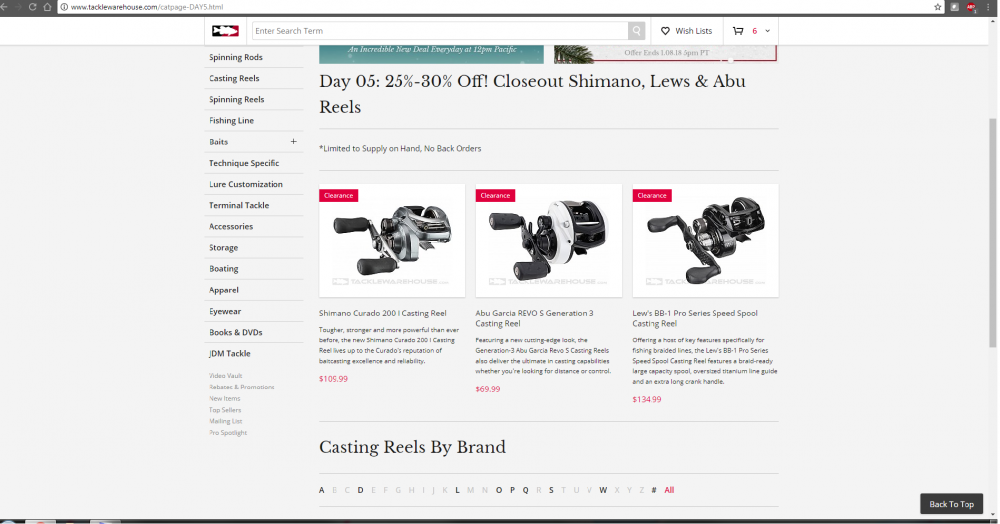
Task: Bookmark page with star icon
Action: pyautogui.click(x=938, y=7)
